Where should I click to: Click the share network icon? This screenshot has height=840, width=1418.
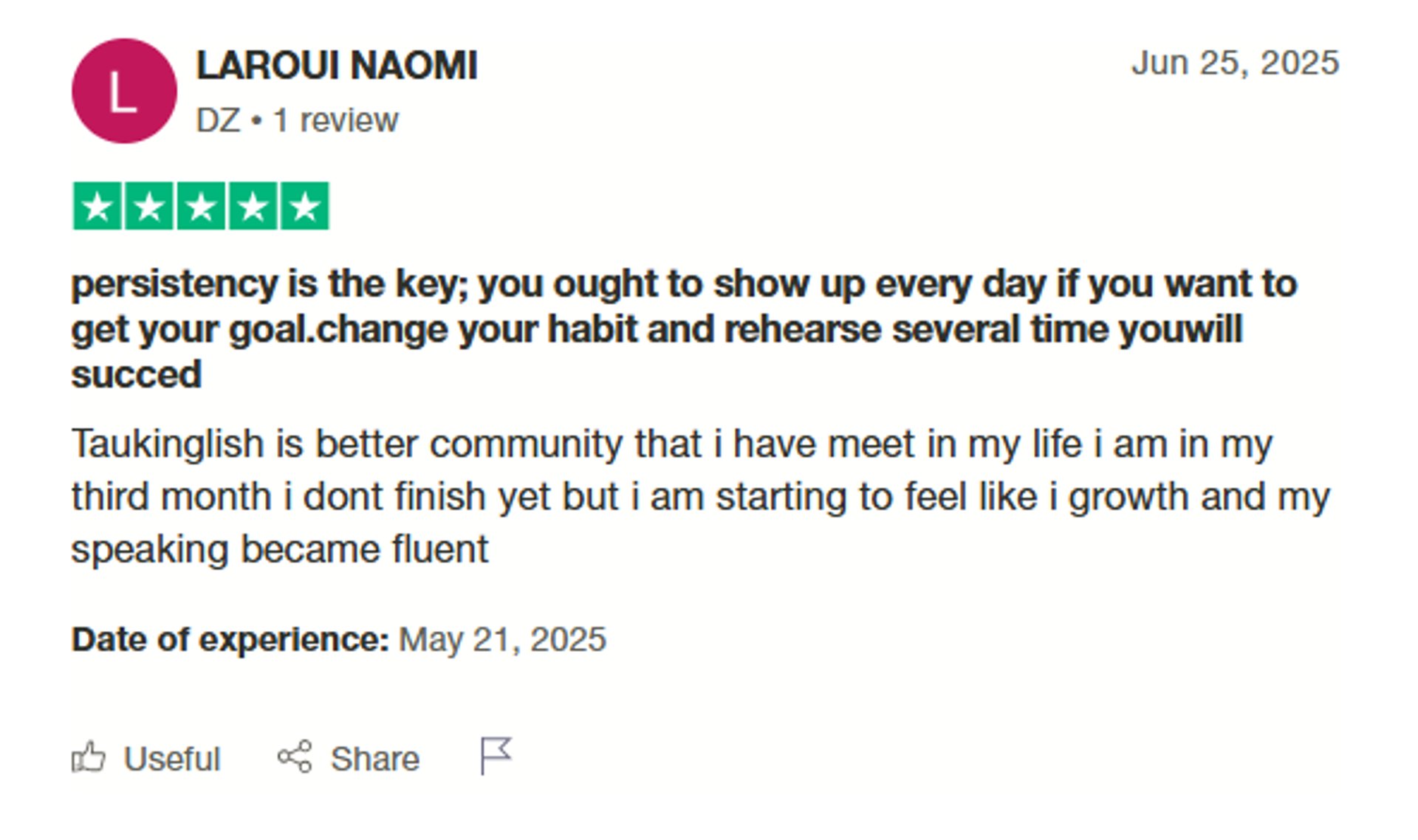tap(295, 757)
